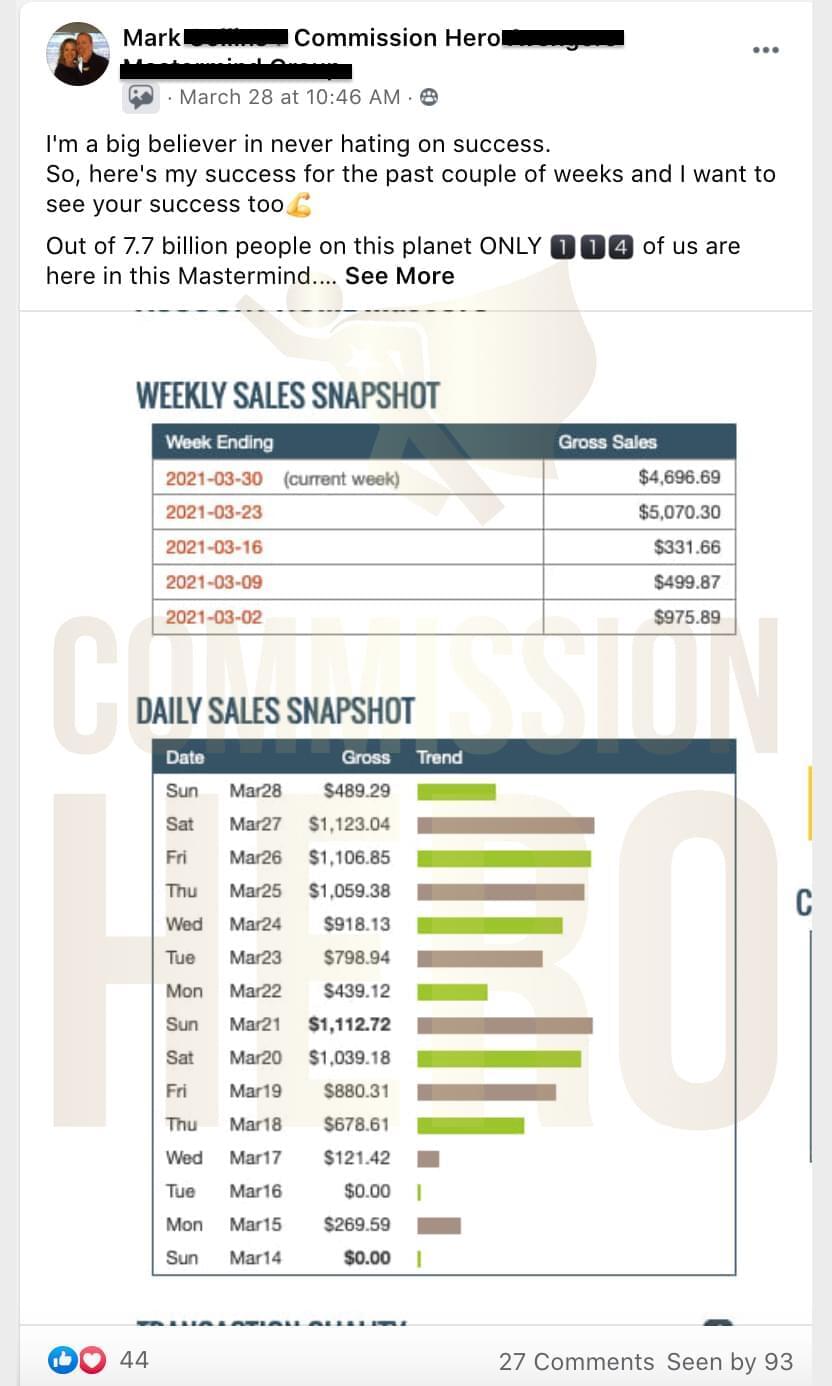832x1386 pixels.
Task: Click the green Mar26 trend bar
Action: (x=504, y=858)
